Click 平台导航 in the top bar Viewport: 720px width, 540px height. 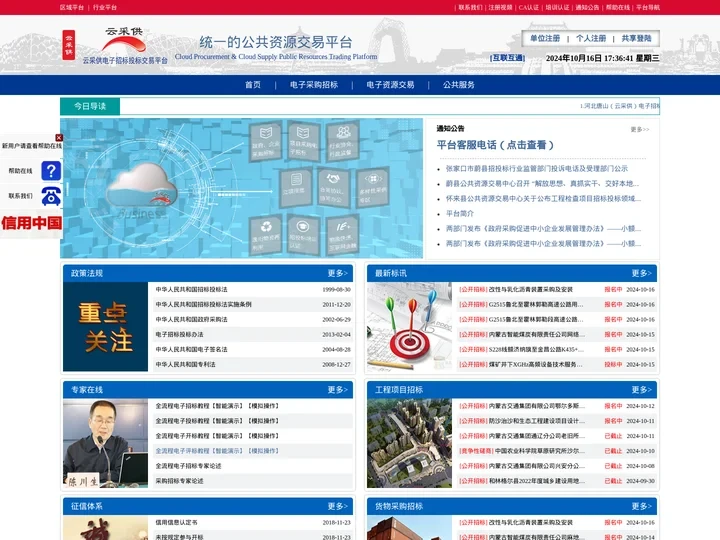click(x=648, y=7)
